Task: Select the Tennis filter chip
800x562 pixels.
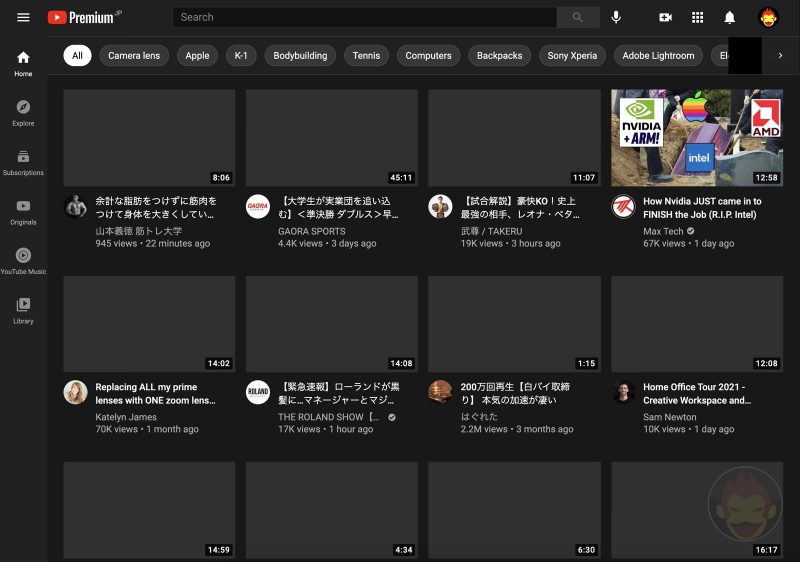Action: [x=366, y=56]
